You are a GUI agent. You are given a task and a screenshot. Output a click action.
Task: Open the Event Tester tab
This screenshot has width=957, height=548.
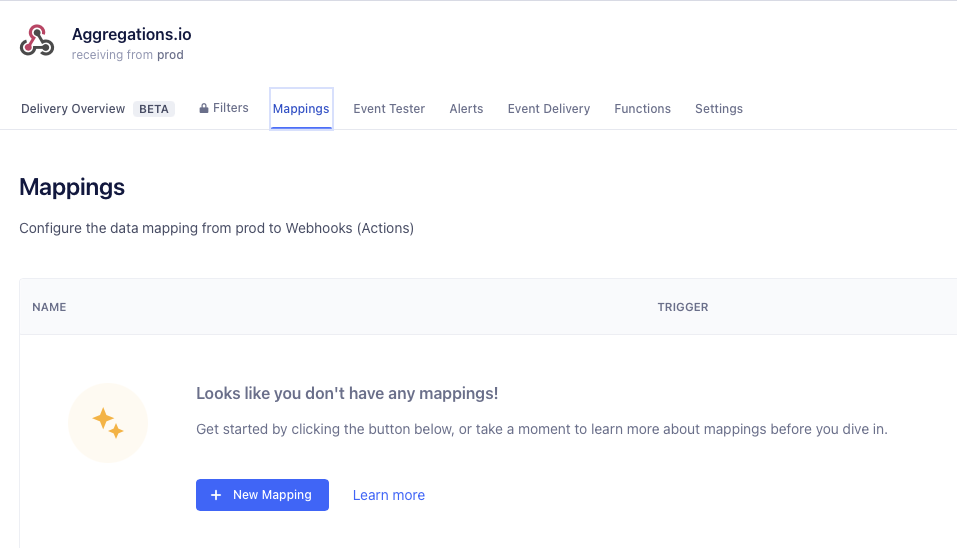(389, 109)
